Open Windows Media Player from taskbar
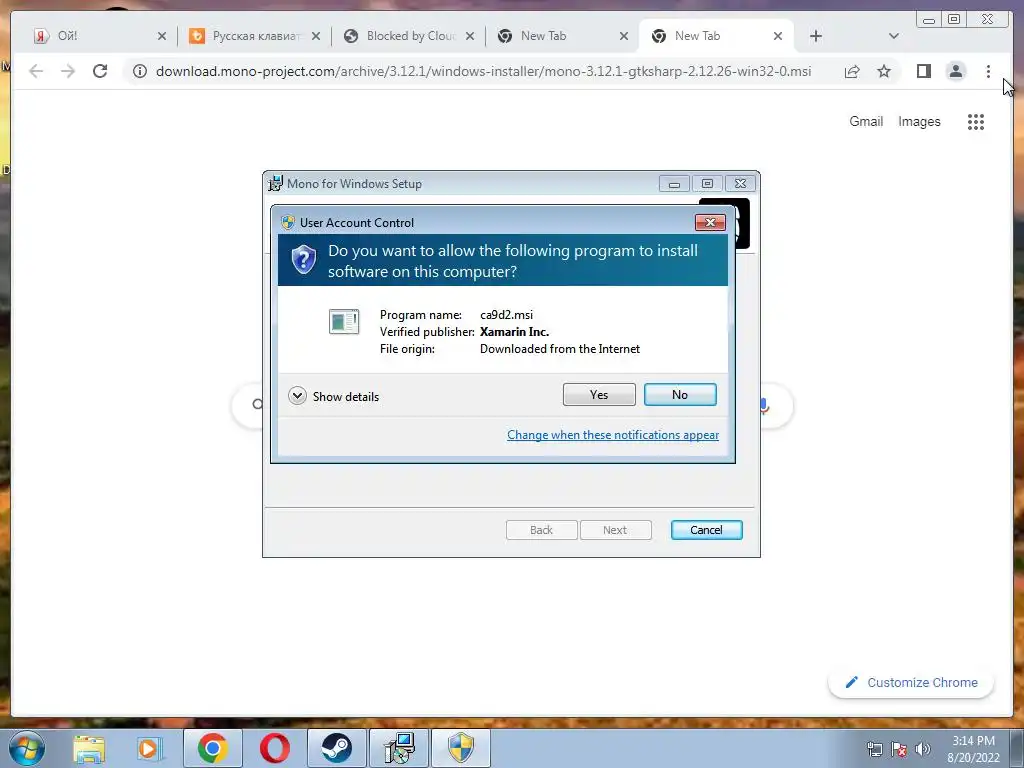Image resolution: width=1024 pixels, height=768 pixels. [150, 748]
